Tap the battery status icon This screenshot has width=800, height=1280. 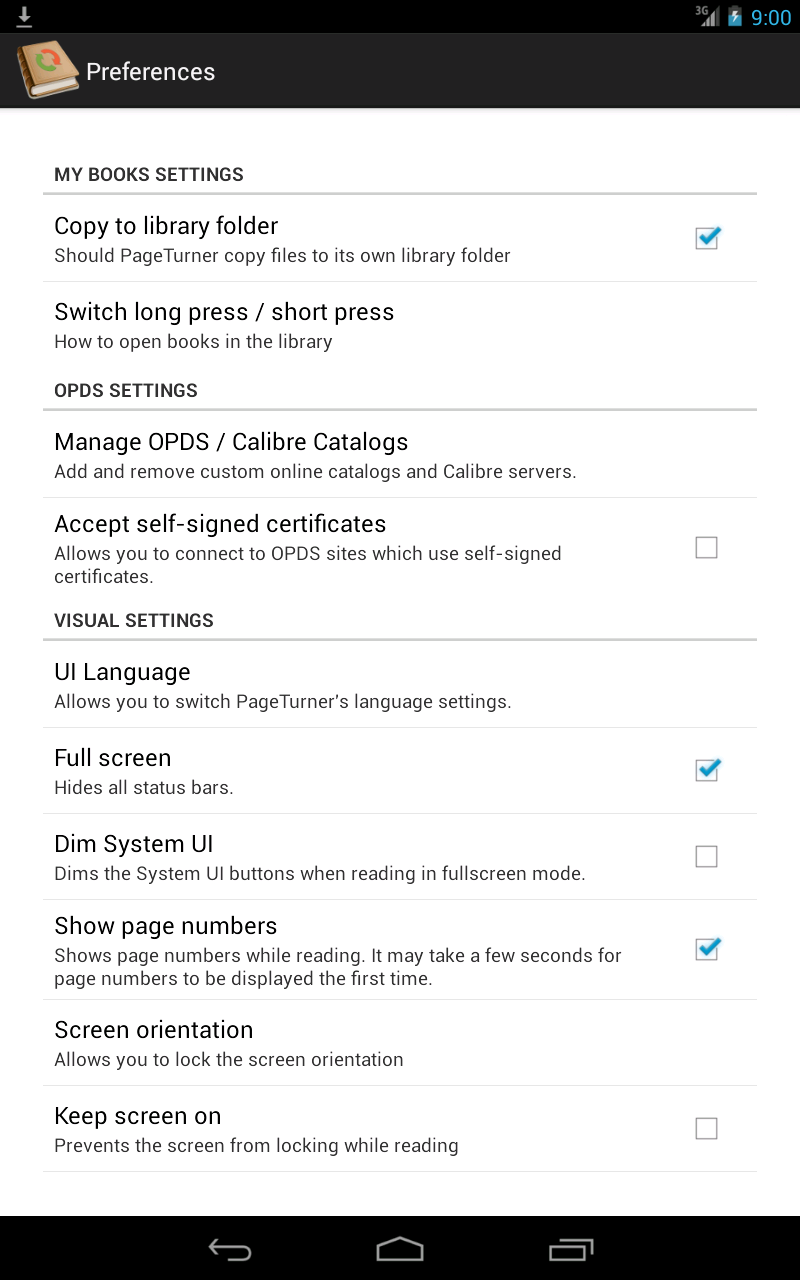tap(735, 17)
